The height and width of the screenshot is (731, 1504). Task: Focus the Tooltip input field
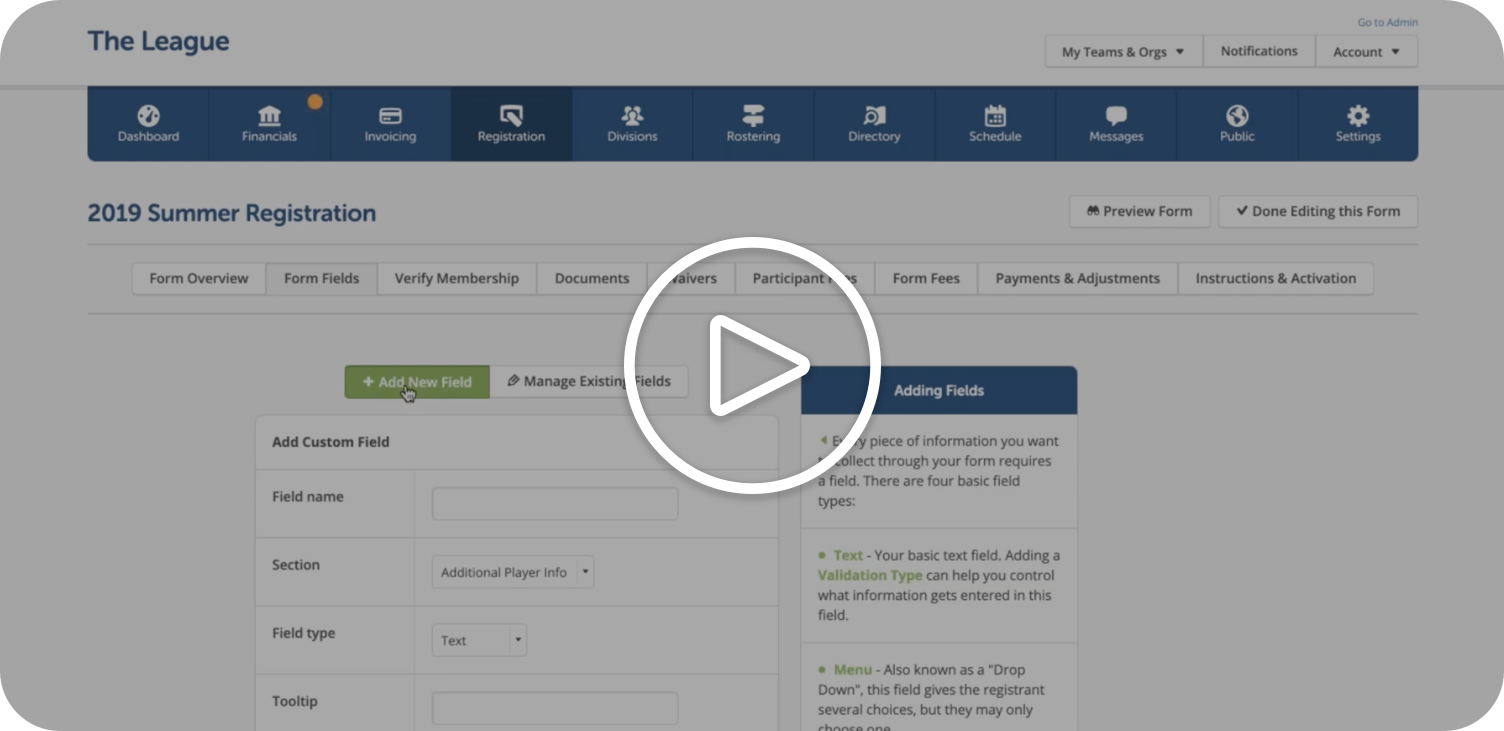point(555,708)
